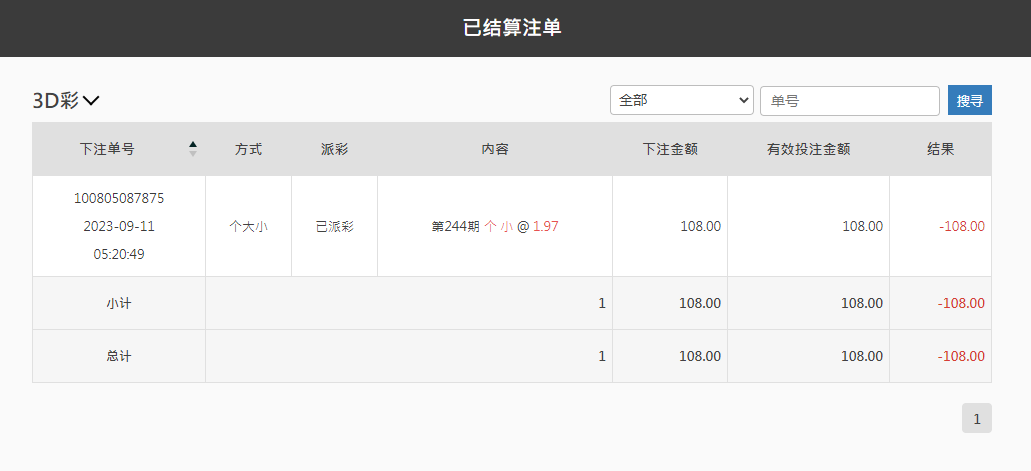Open the 全部 filter dropdown
The height and width of the screenshot is (471, 1031).
(x=681, y=101)
